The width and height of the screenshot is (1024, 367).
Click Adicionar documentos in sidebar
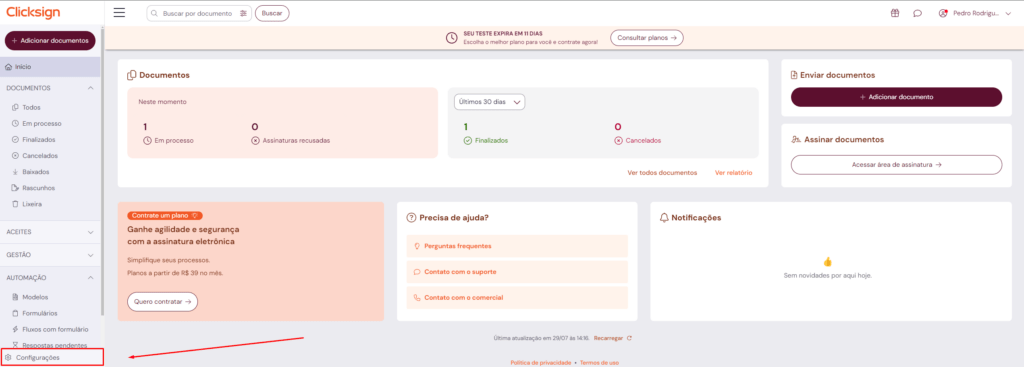pos(50,40)
